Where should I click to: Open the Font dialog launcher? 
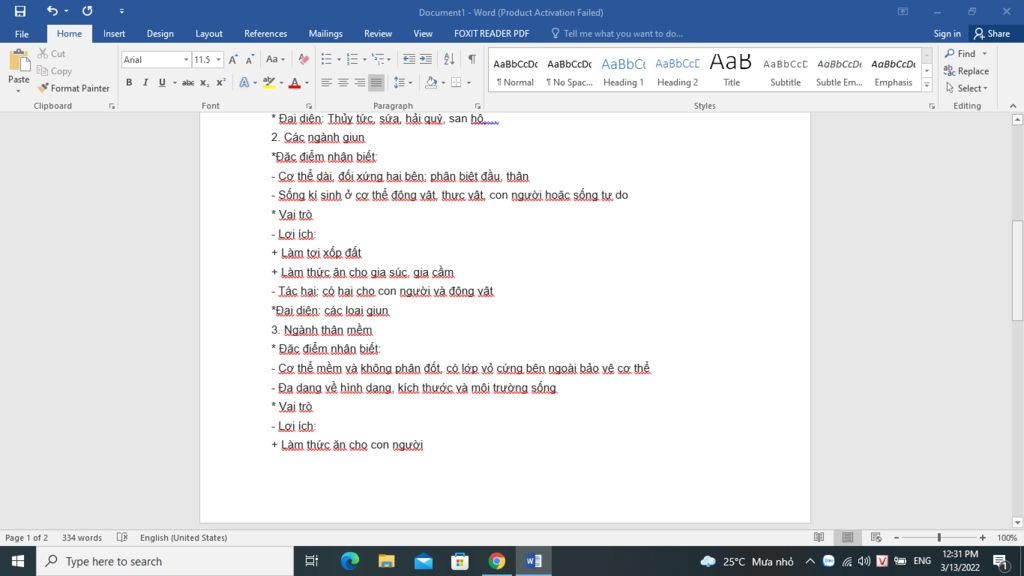[309, 106]
